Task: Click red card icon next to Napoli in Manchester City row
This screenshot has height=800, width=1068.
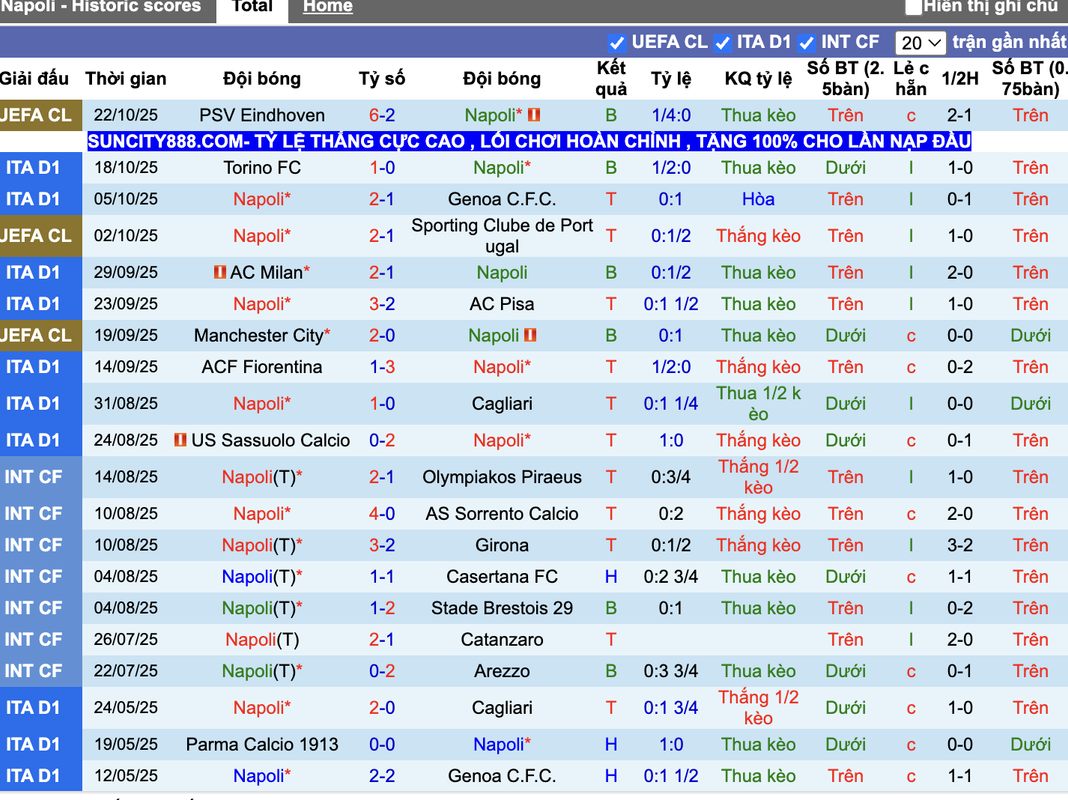Action: coord(530,336)
